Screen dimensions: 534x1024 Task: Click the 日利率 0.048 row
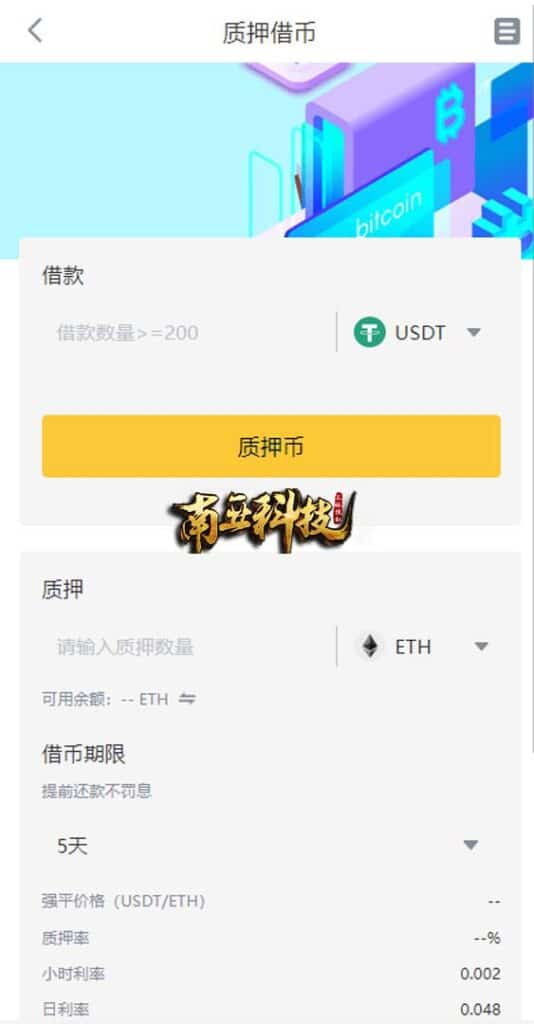pos(271,1010)
